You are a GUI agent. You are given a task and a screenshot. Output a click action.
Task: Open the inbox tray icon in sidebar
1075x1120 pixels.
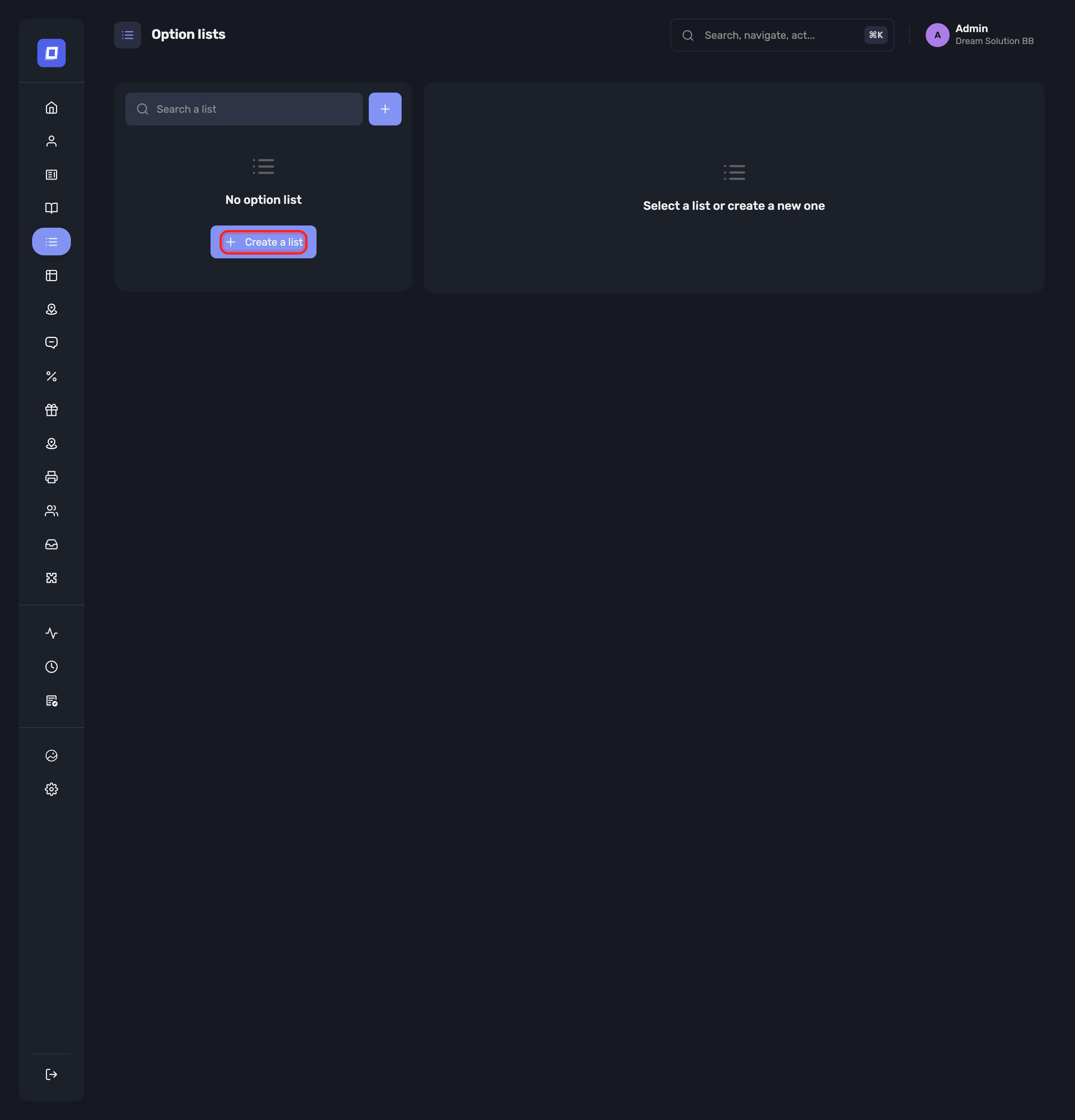click(52, 544)
